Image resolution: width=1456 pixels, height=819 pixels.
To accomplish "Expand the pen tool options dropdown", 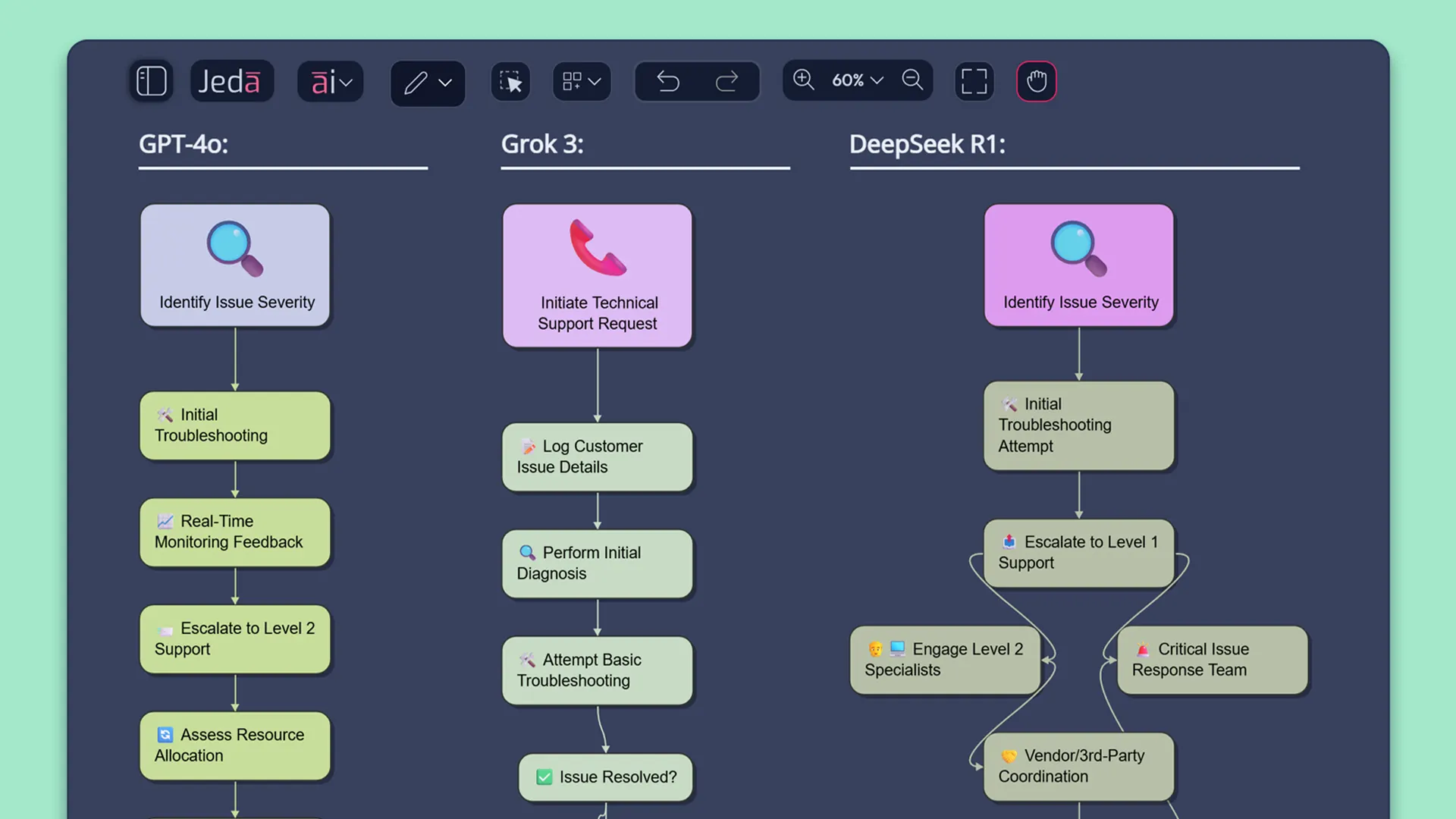I will [x=446, y=83].
